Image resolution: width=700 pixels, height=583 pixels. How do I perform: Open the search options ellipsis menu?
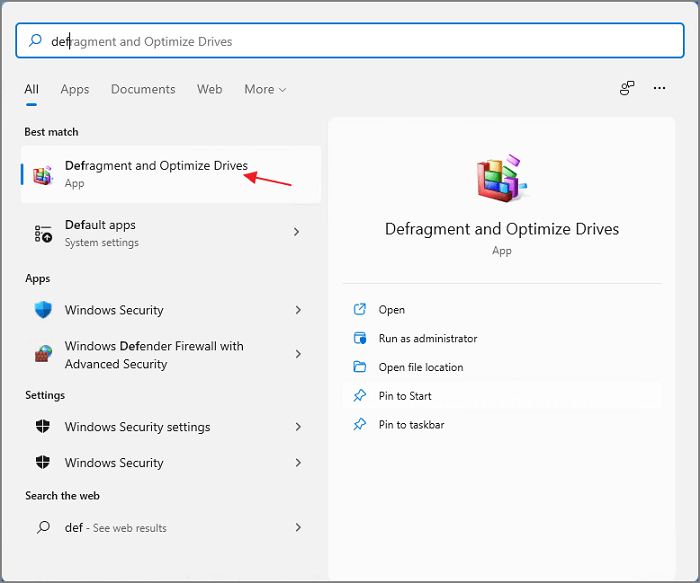click(659, 89)
